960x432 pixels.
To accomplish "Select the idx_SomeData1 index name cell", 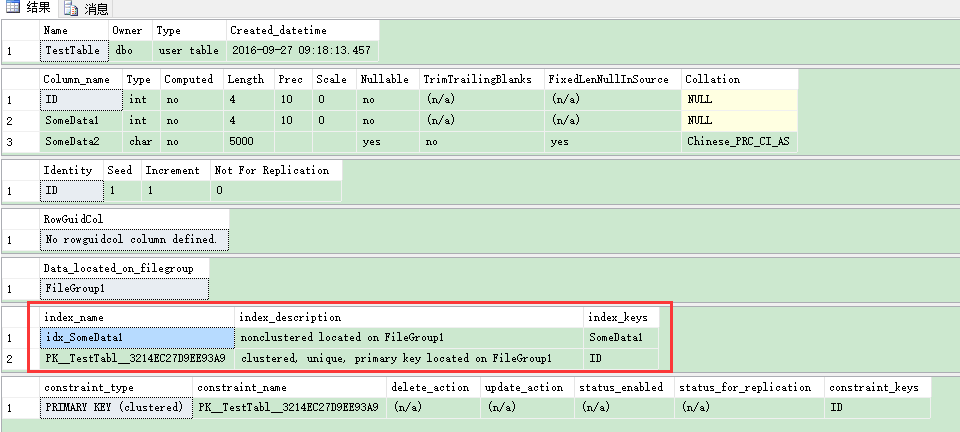I will [137, 338].
